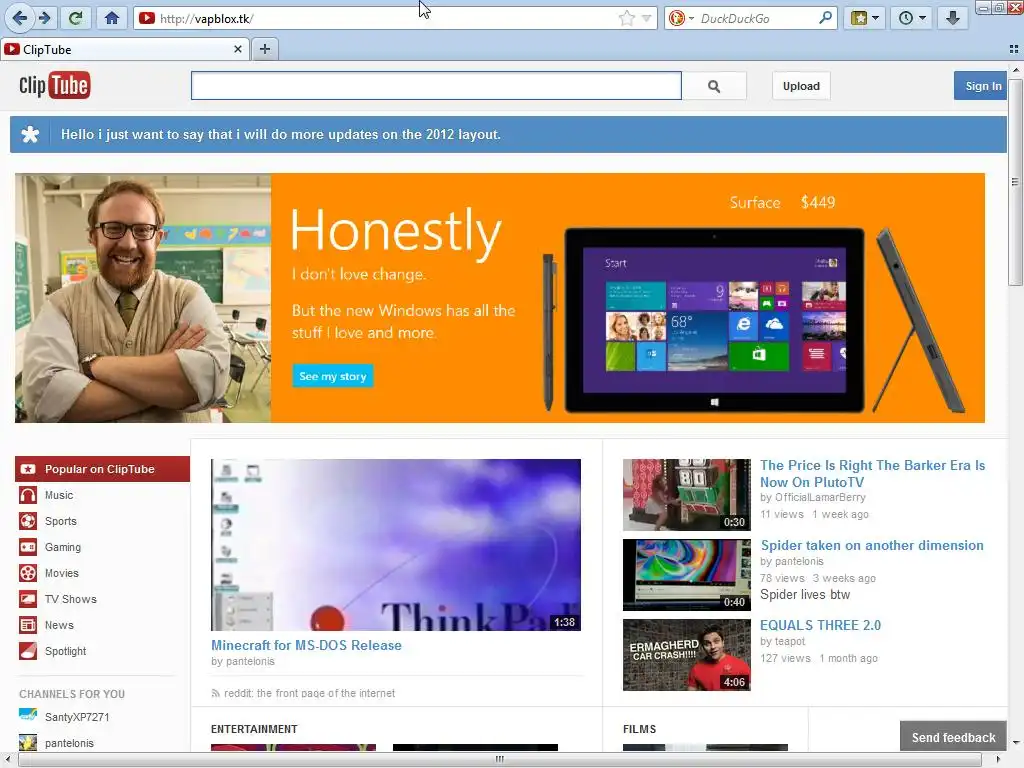Open Spider taken on another dimension link

(872, 545)
